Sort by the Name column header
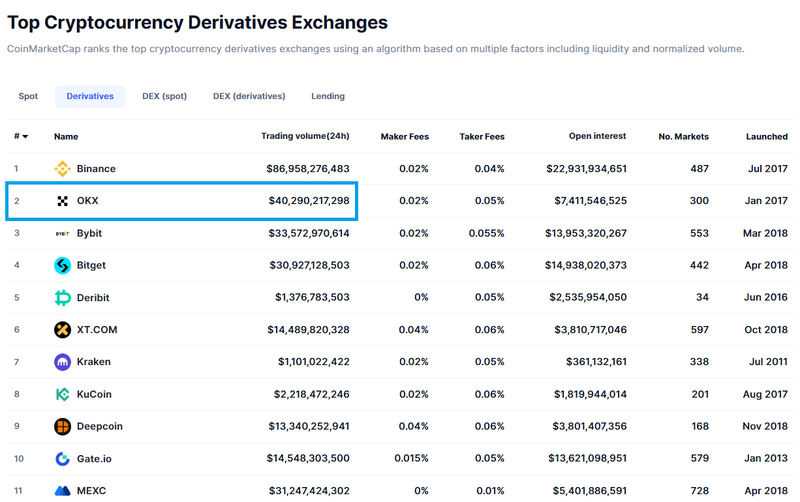This screenshot has width=800, height=502. click(x=66, y=136)
